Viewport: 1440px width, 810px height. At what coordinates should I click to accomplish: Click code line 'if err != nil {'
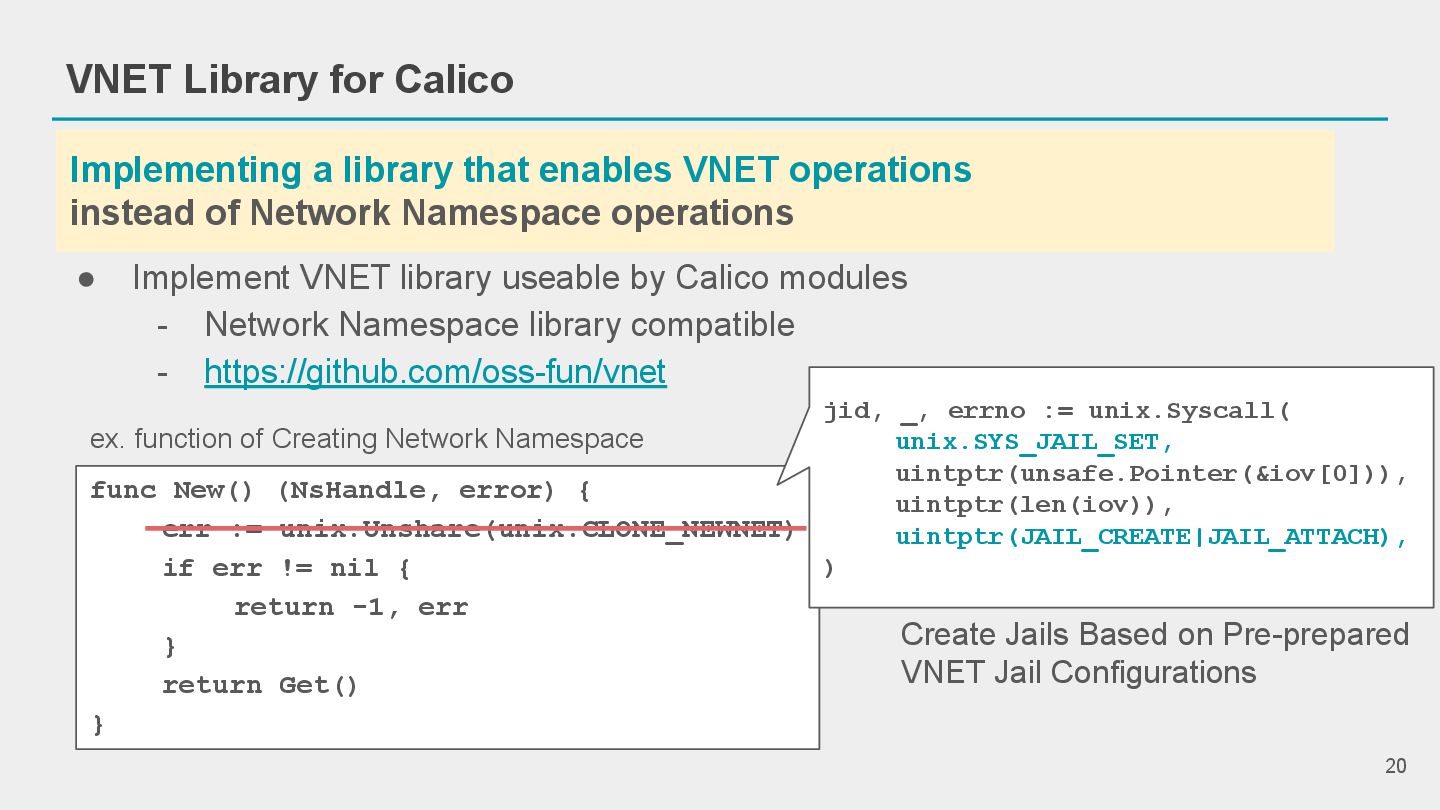pyautogui.click(x=287, y=568)
